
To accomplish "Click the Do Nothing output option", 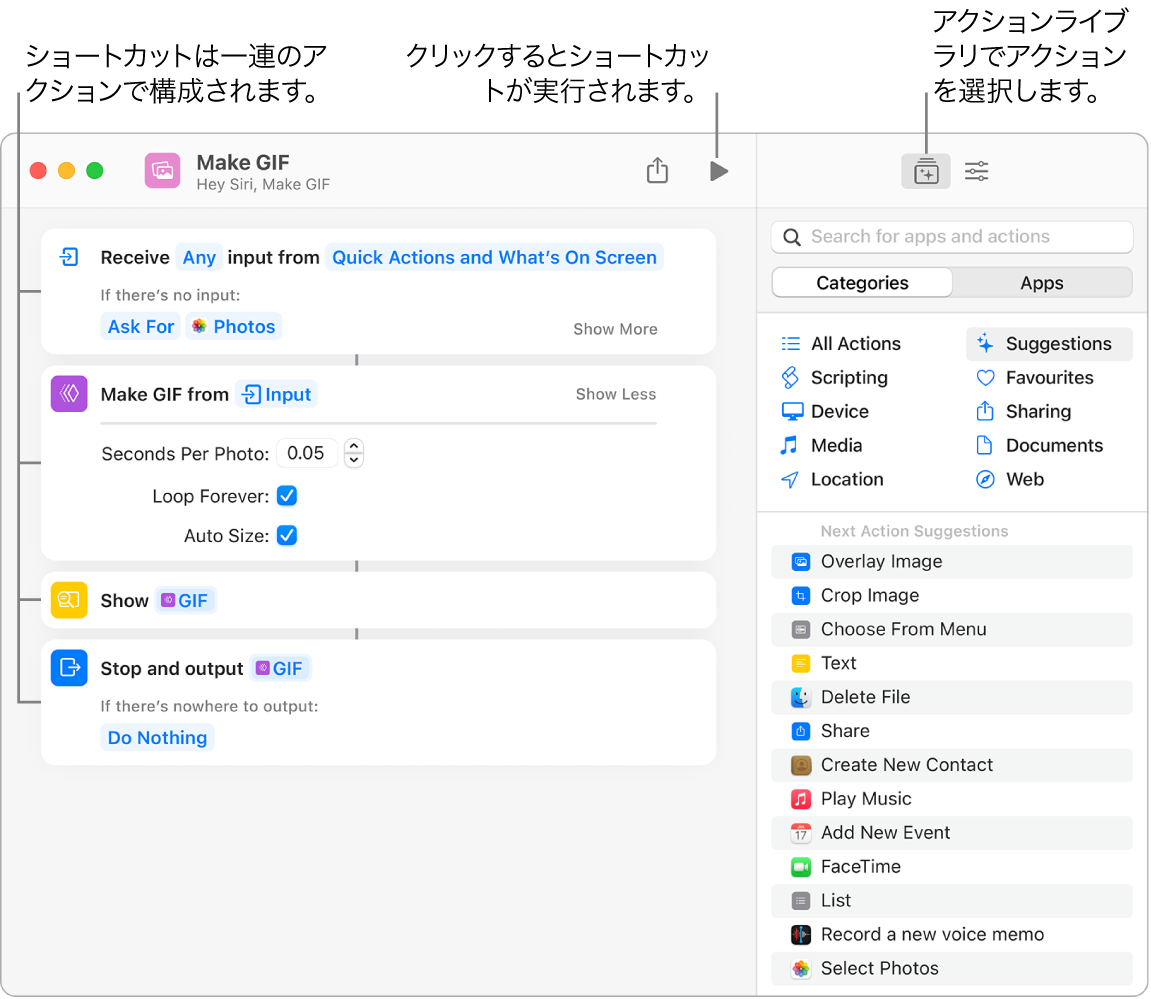I will click(x=157, y=737).
